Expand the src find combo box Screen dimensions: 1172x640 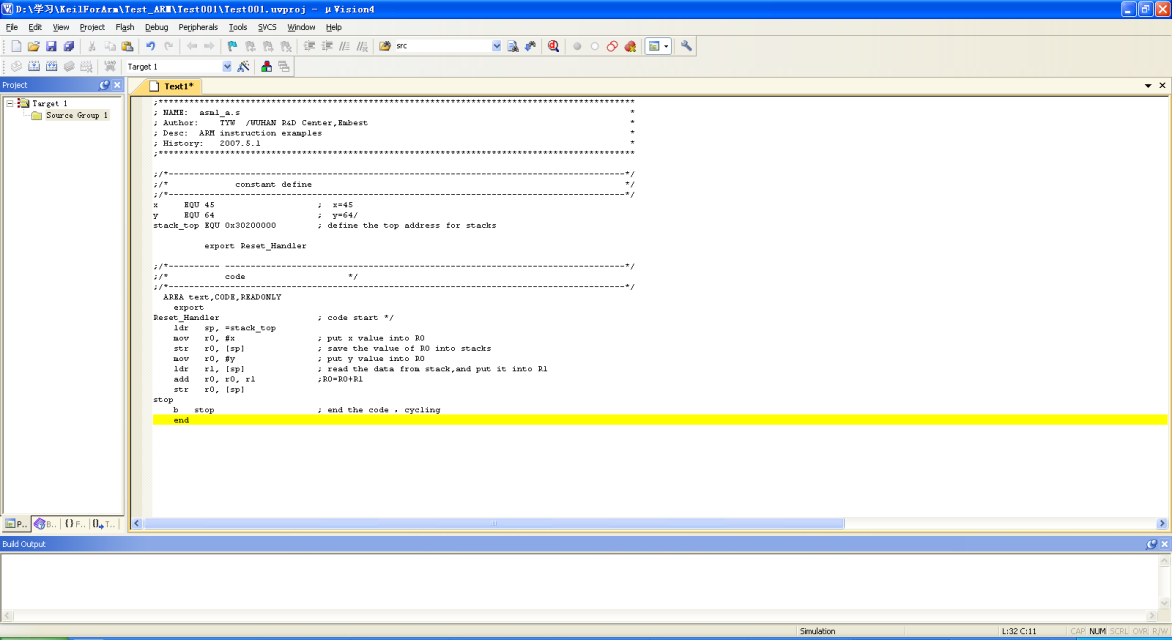[496, 46]
